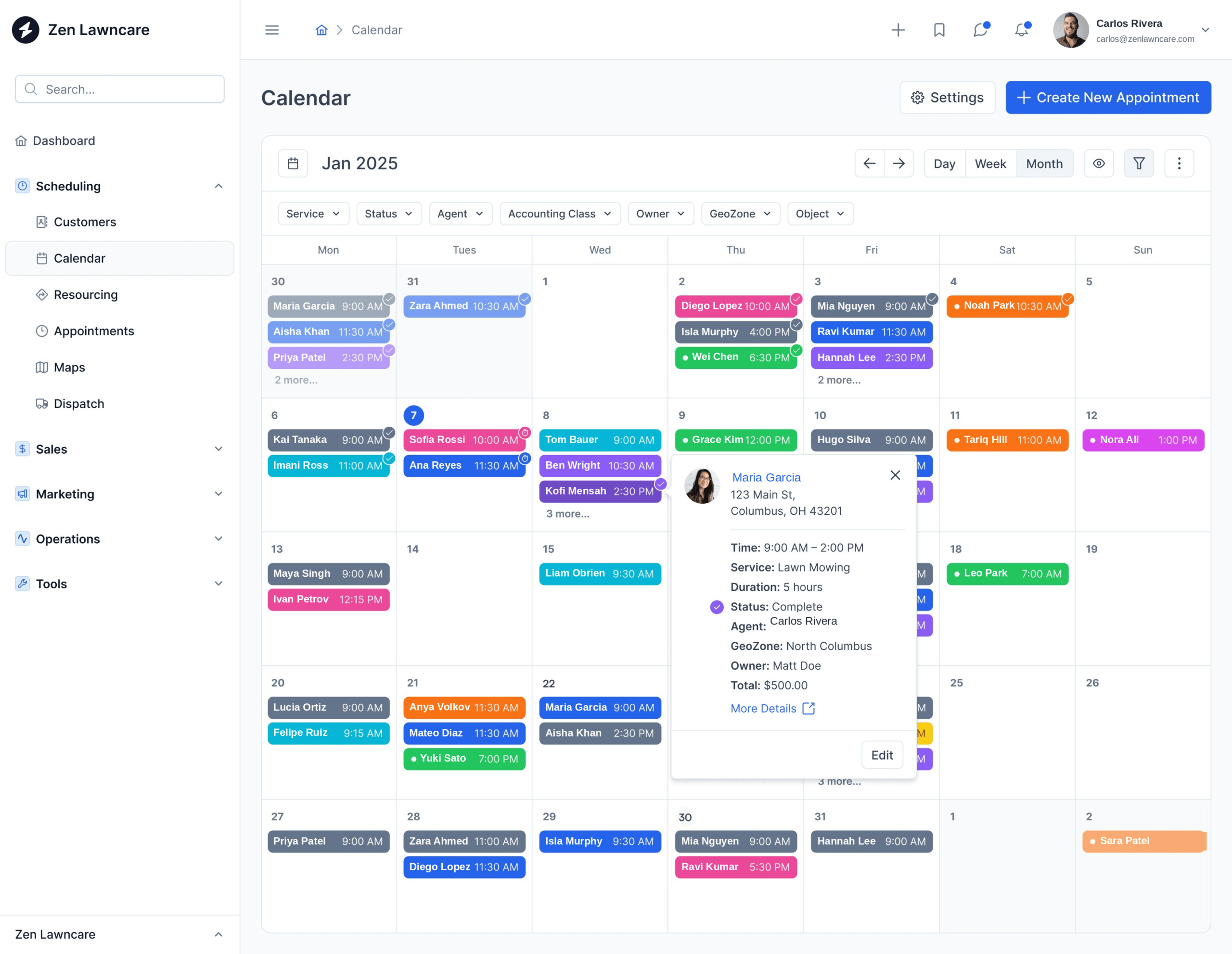Click the plus quick-add icon in header
Viewport: 1232px width, 954px height.
[898, 30]
